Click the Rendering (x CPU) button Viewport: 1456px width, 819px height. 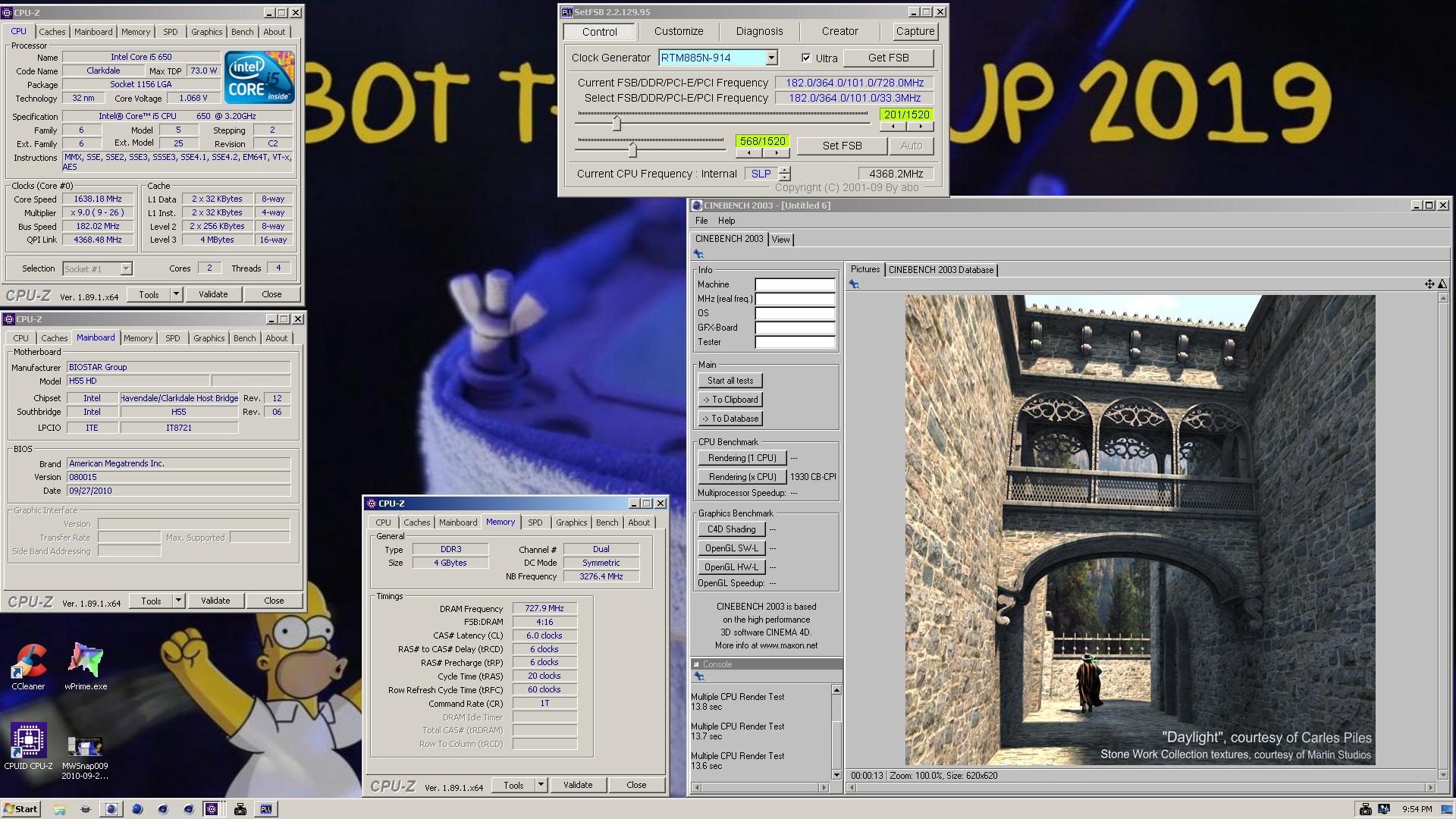(x=742, y=477)
